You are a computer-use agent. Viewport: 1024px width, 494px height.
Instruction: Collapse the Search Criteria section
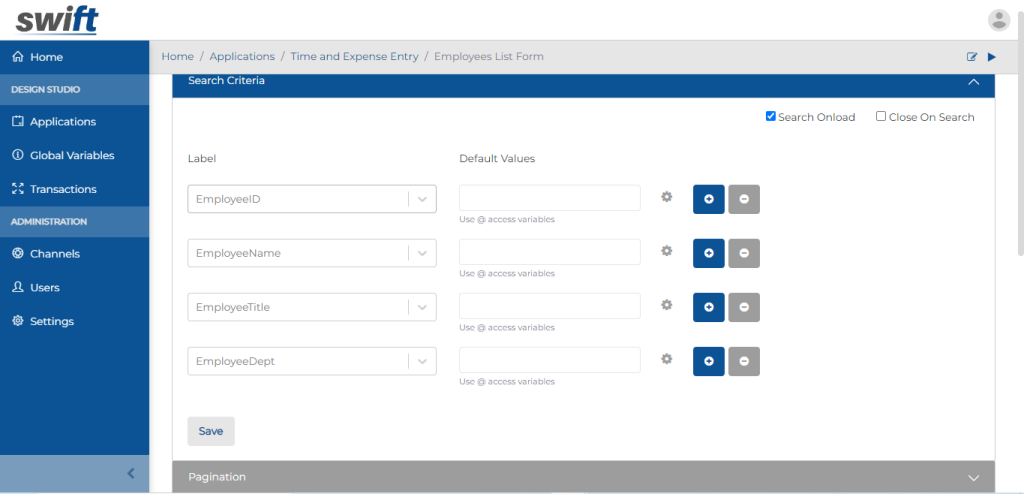[x=974, y=82]
